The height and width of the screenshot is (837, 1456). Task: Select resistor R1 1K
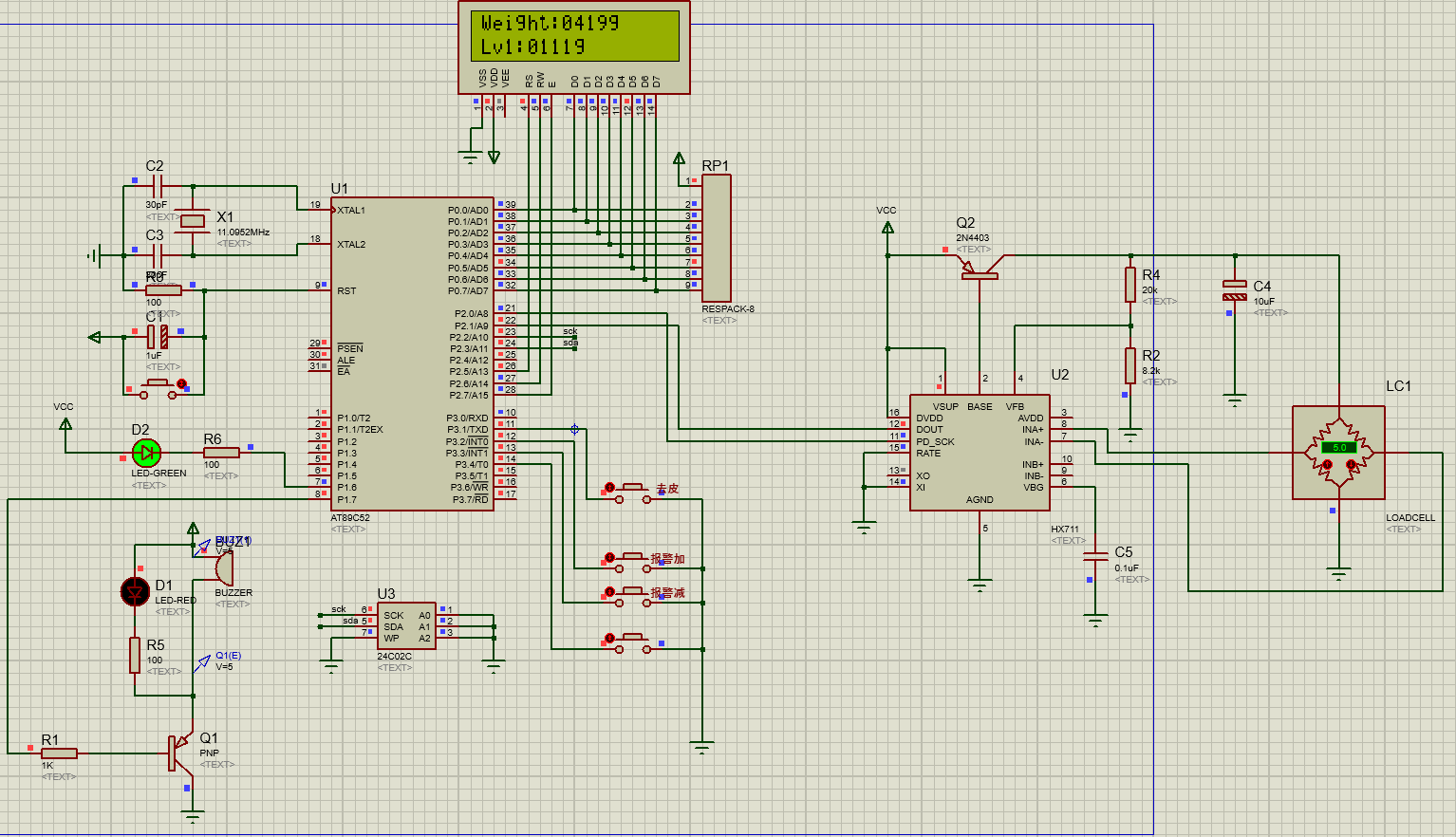tap(59, 753)
